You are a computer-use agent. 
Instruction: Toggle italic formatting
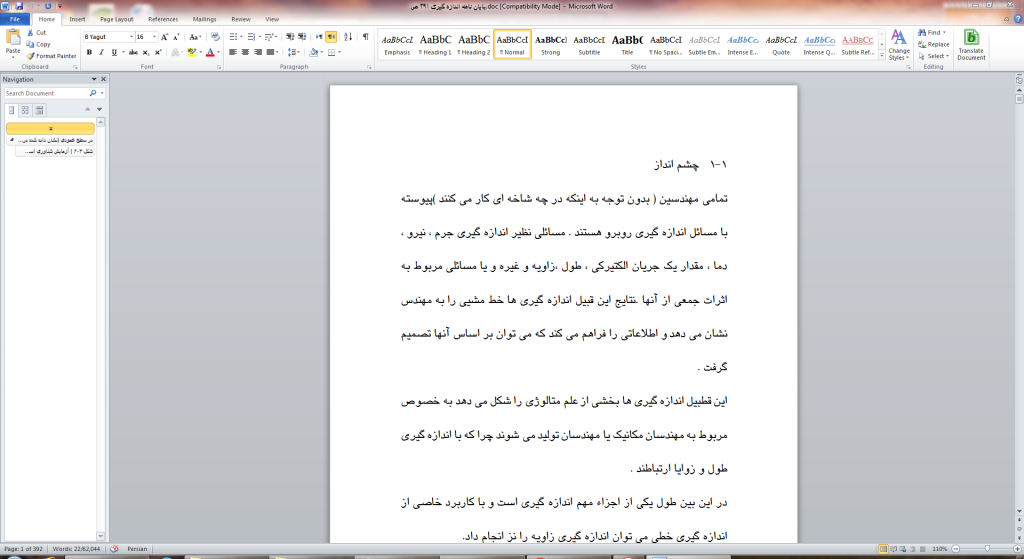pyautogui.click(x=102, y=52)
